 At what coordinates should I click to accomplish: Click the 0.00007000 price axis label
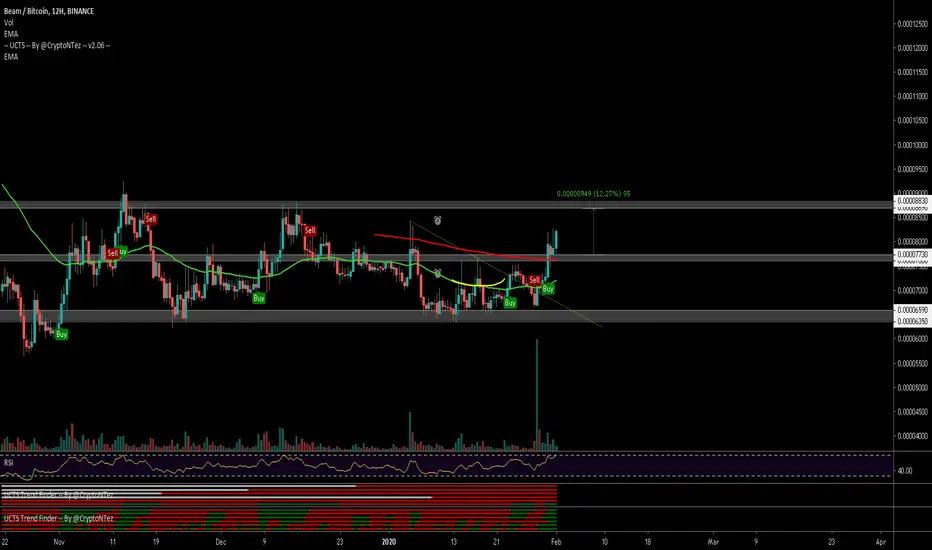[912, 290]
